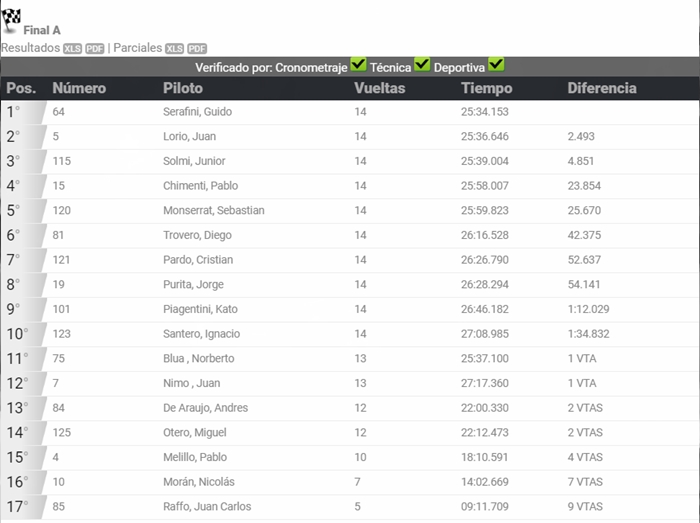Click the Deportiva verified checkmark

pyautogui.click(x=496, y=66)
